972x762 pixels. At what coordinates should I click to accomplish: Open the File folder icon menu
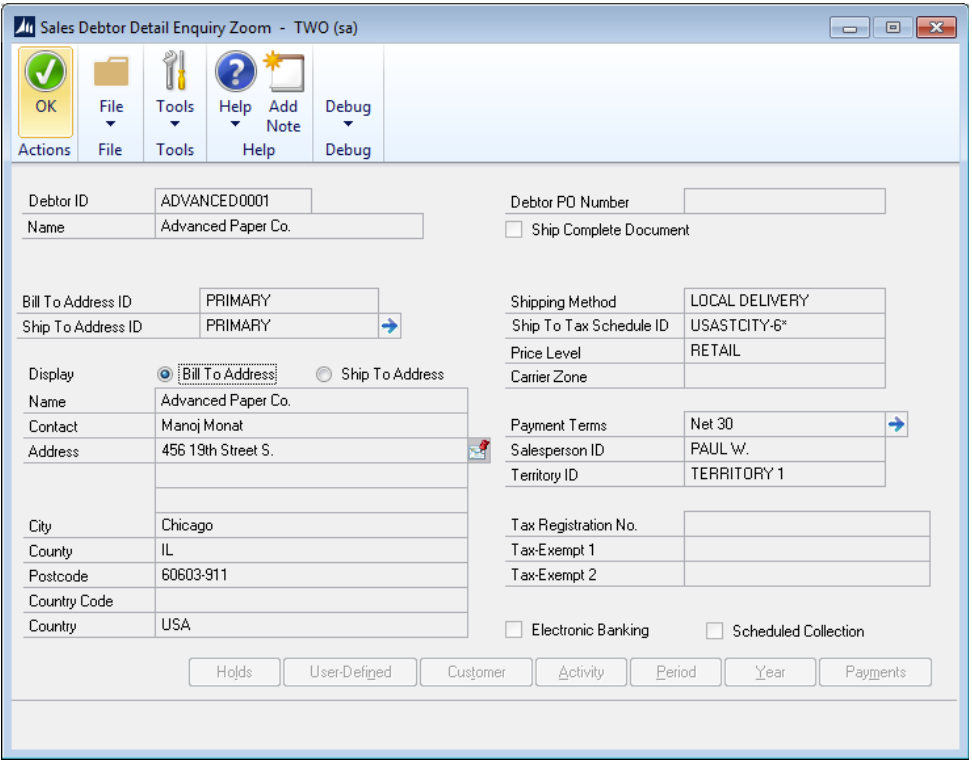click(x=111, y=72)
